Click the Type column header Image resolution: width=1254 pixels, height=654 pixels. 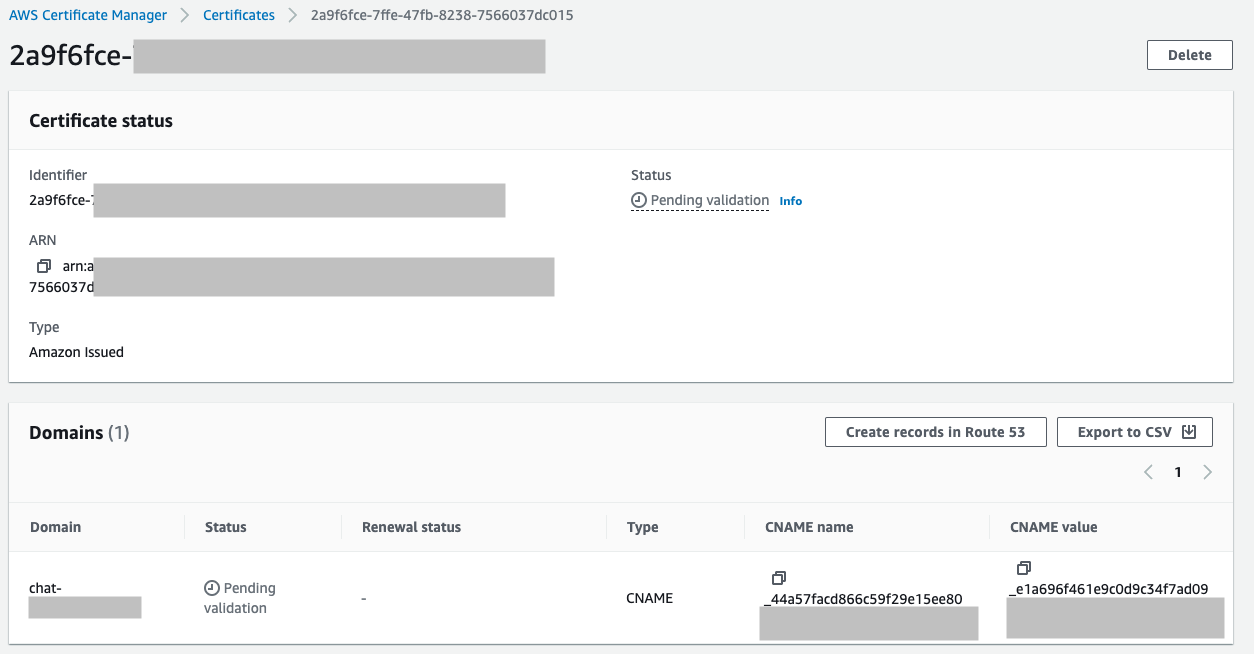(643, 527)
